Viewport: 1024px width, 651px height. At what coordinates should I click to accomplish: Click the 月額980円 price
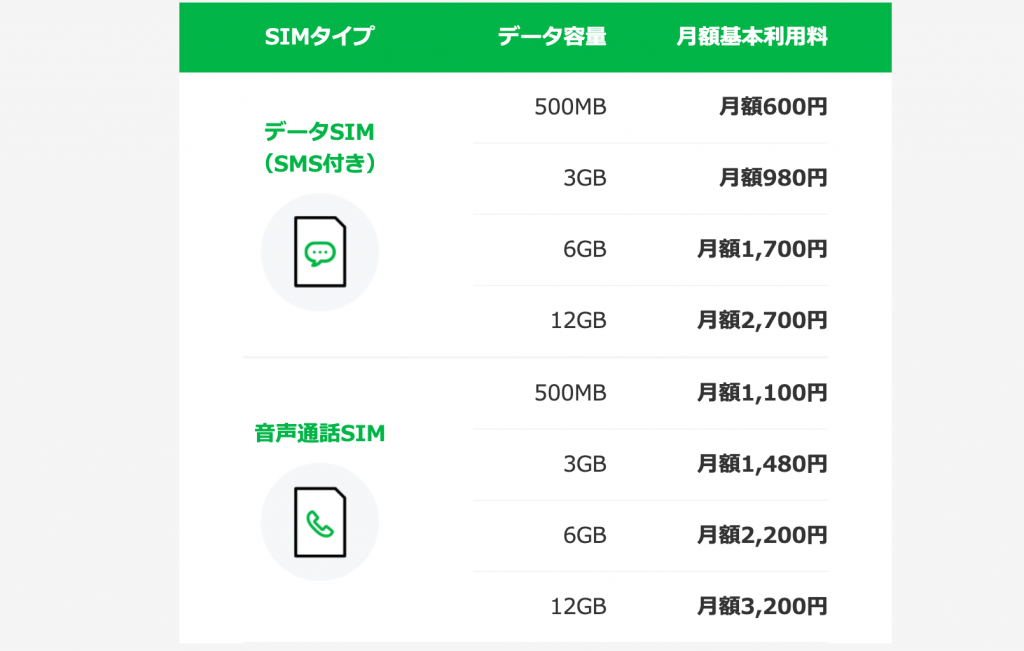pos(773,178)
